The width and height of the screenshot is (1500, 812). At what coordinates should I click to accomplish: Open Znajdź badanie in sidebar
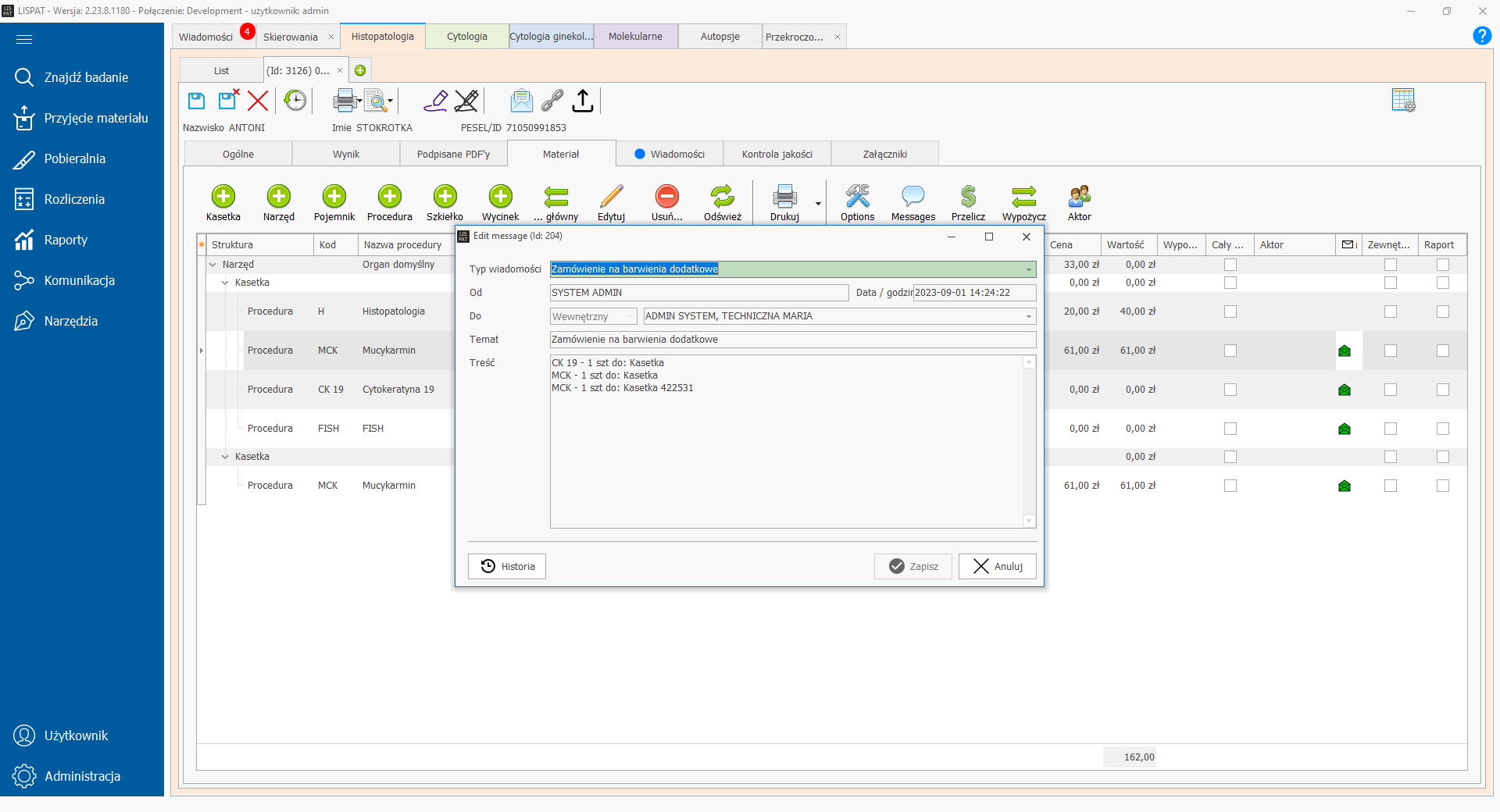[86, 77]
